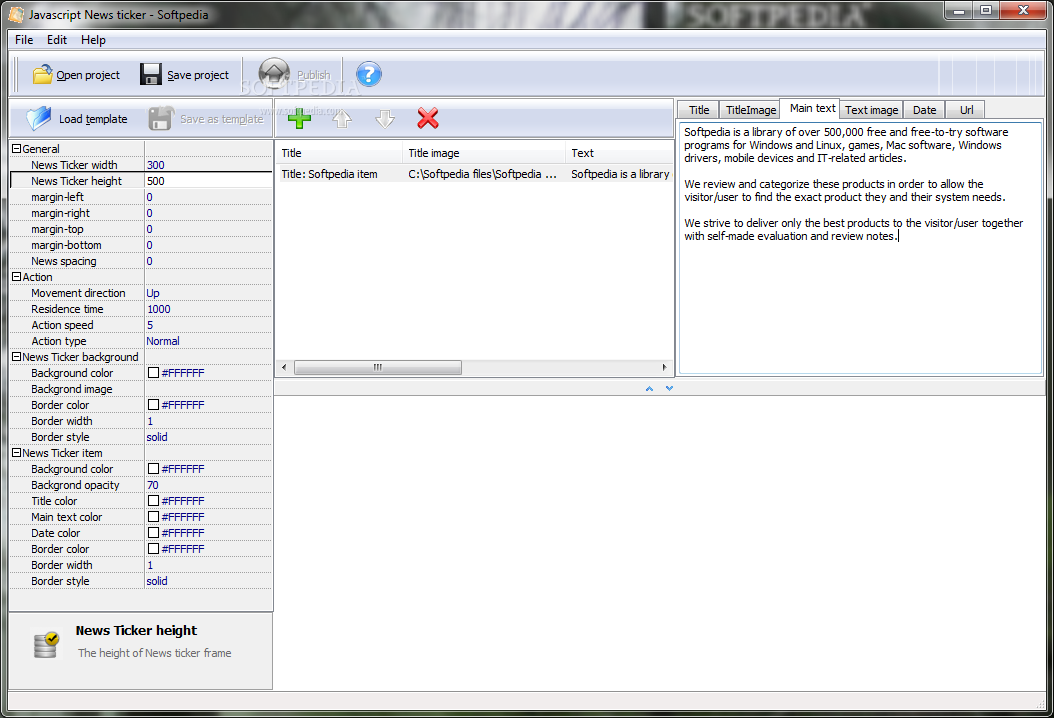Screen dimensions: 1054x718
Task: Select the margin-bottom property row
Action: [141, 245]
